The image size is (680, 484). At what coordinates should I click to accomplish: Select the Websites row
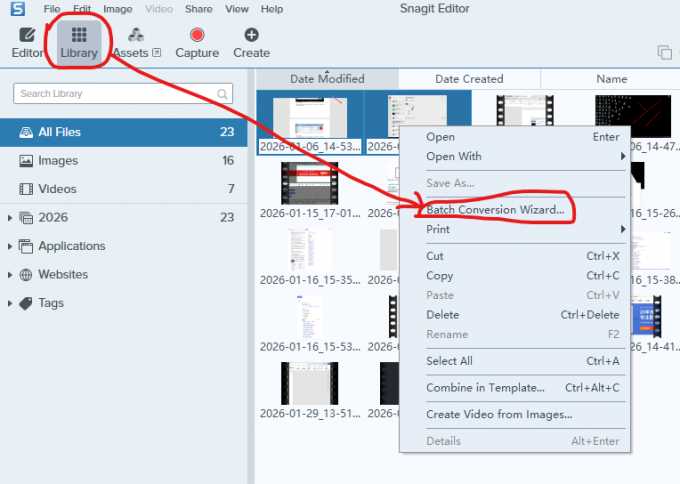(x=124, y=275)
